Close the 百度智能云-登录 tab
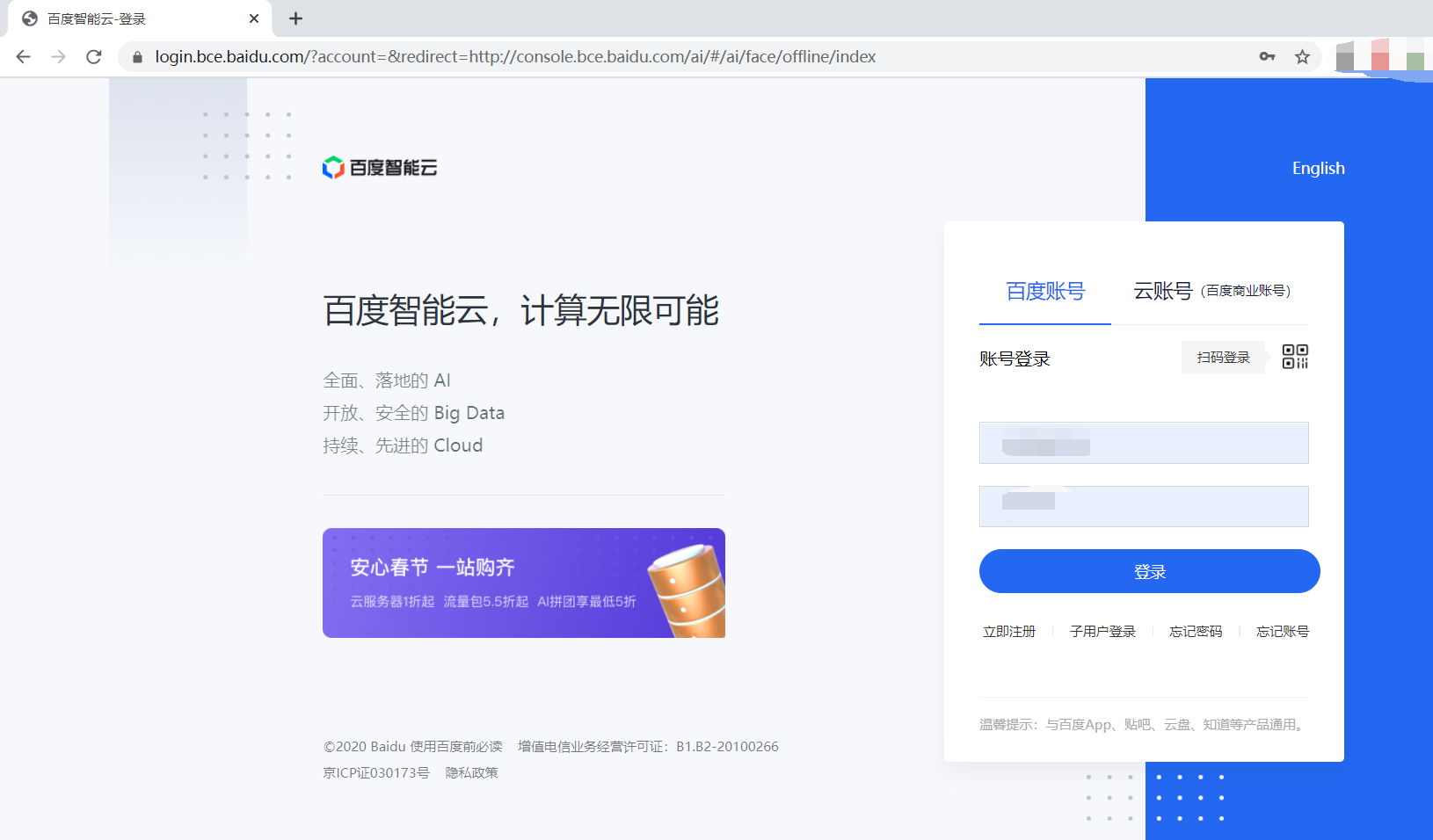The width and height of the screenshot is (1433, 840). (x=254, y=18)
